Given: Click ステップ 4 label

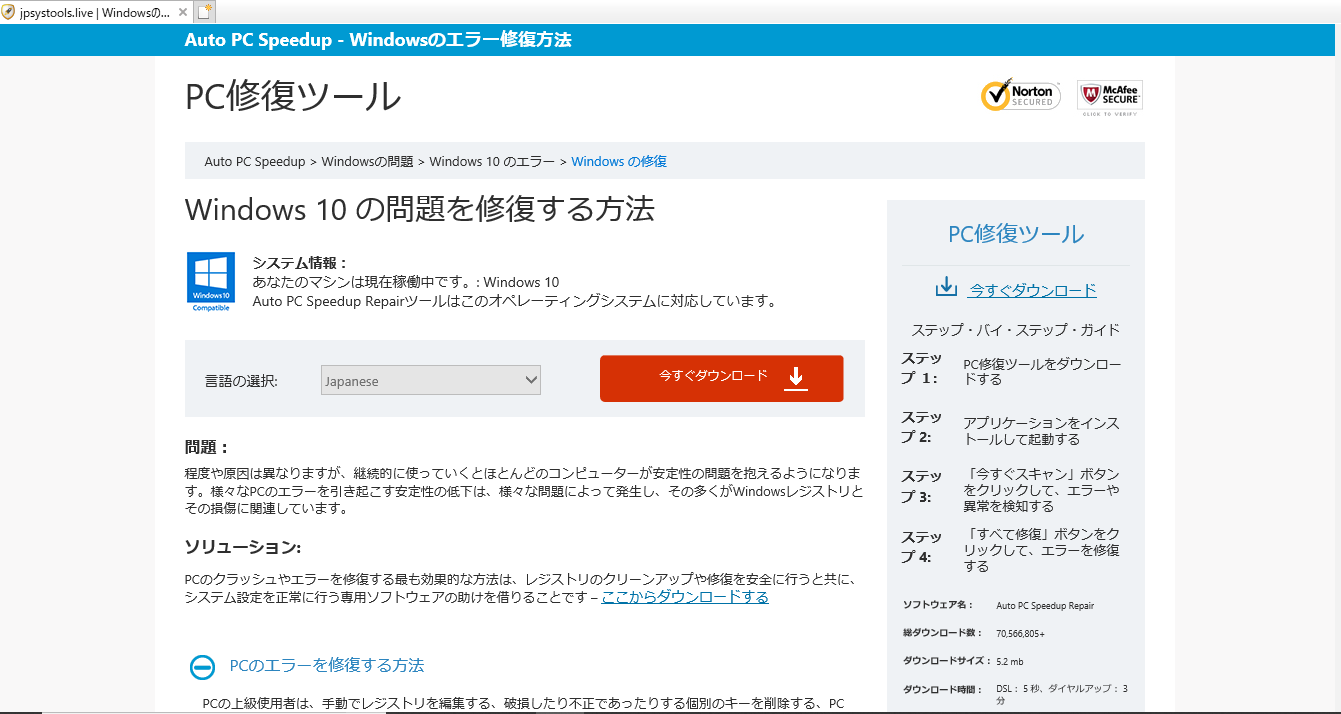Looking at the screenshot, I should tap(921, 545).
